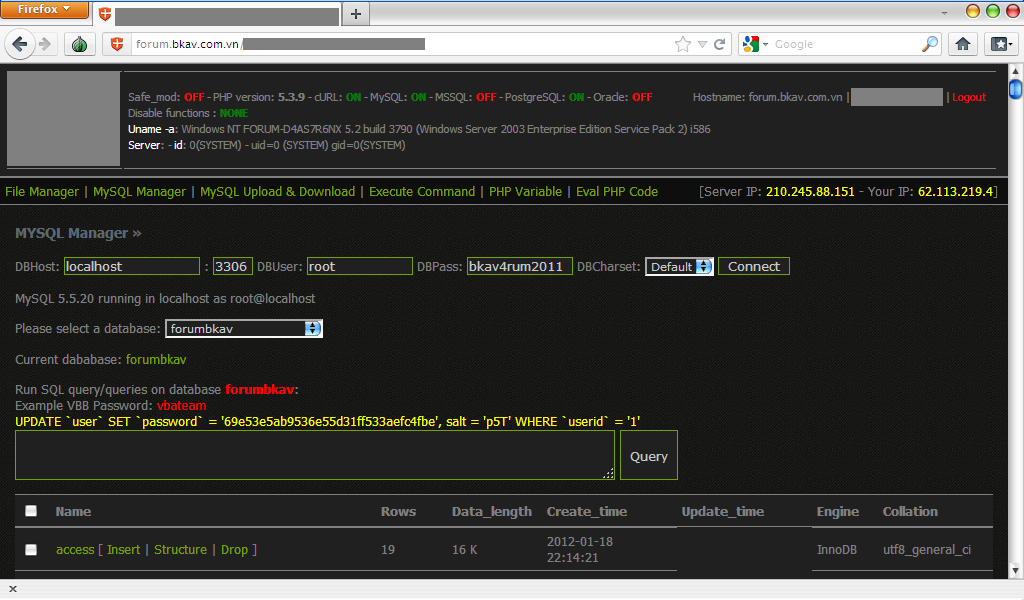Check the access table row checkbox
The height and width of the screenshot is (600, 1024).
(x=31, y=550)
